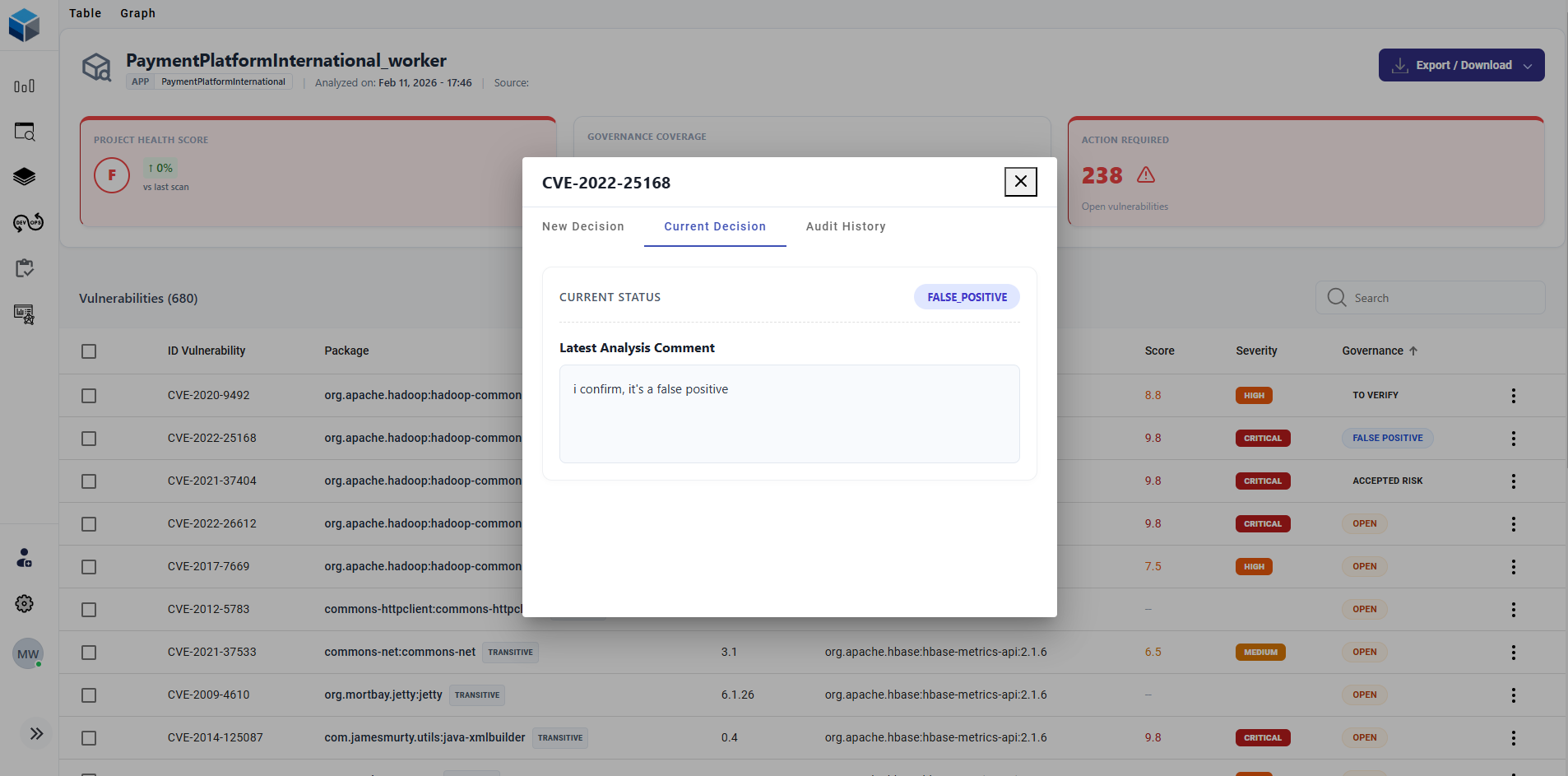Switch to the Audit History tab
Screen dimensions: 1568x776
tap(846, 226)
